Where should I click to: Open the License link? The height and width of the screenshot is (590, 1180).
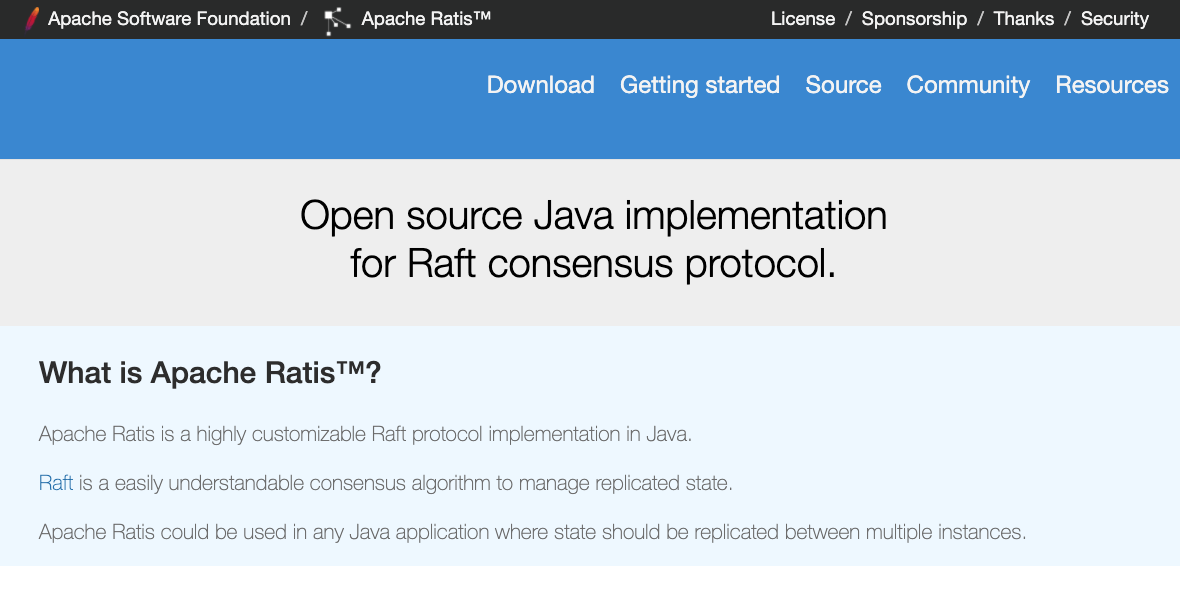tap(803, 19)
